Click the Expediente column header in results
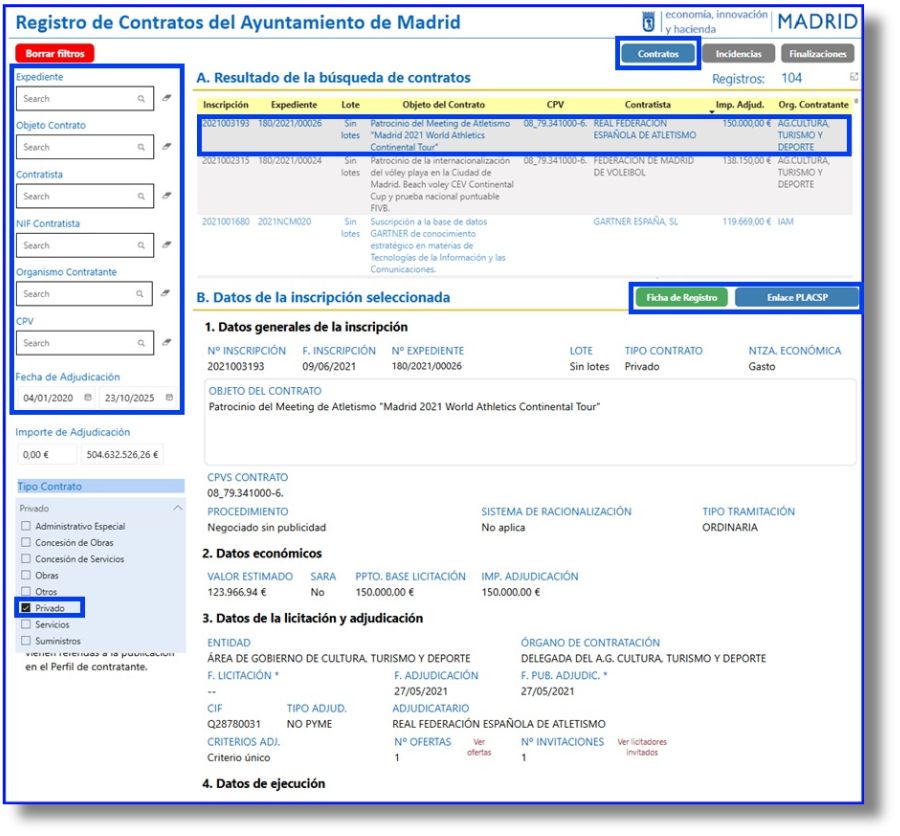900x836 pixels. (294, 104)
